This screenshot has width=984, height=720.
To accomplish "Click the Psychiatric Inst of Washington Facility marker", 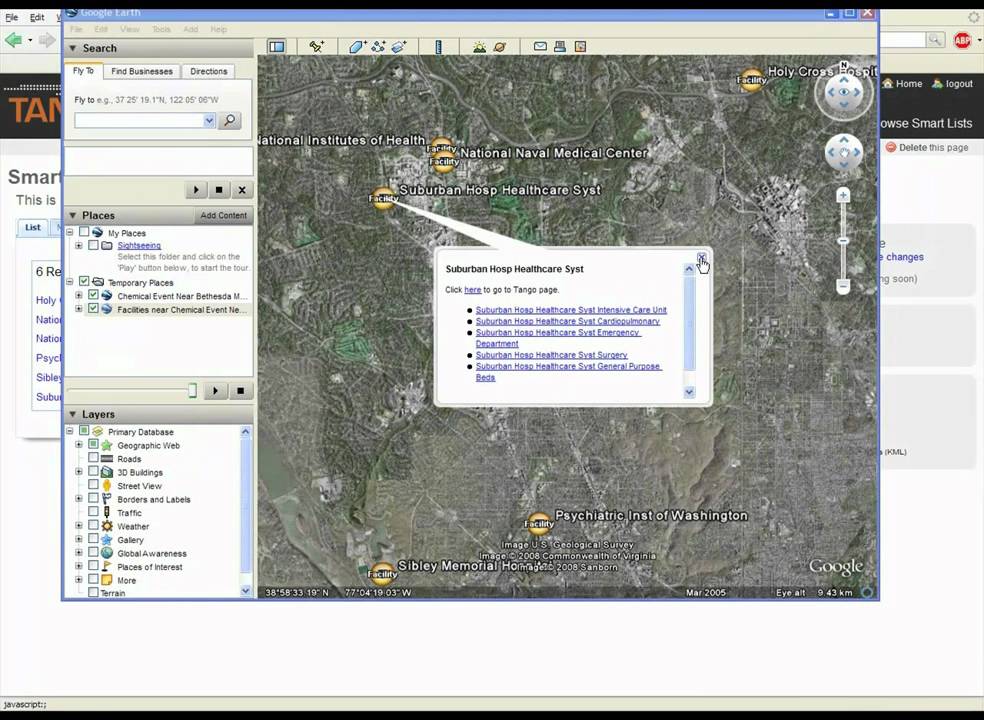I will click(539, 523).
